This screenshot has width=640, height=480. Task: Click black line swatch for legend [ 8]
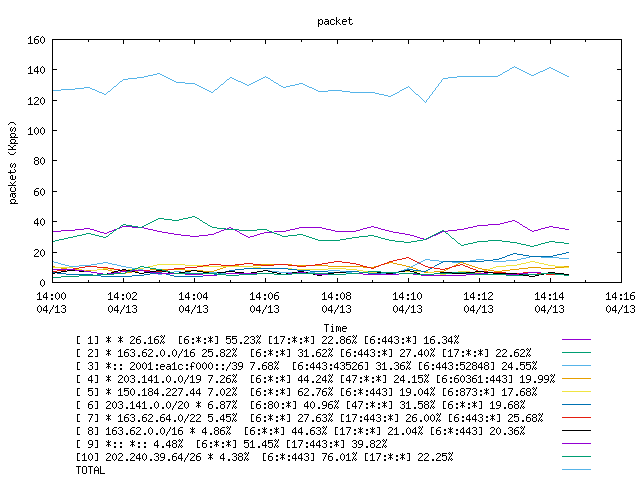point(576,431)
